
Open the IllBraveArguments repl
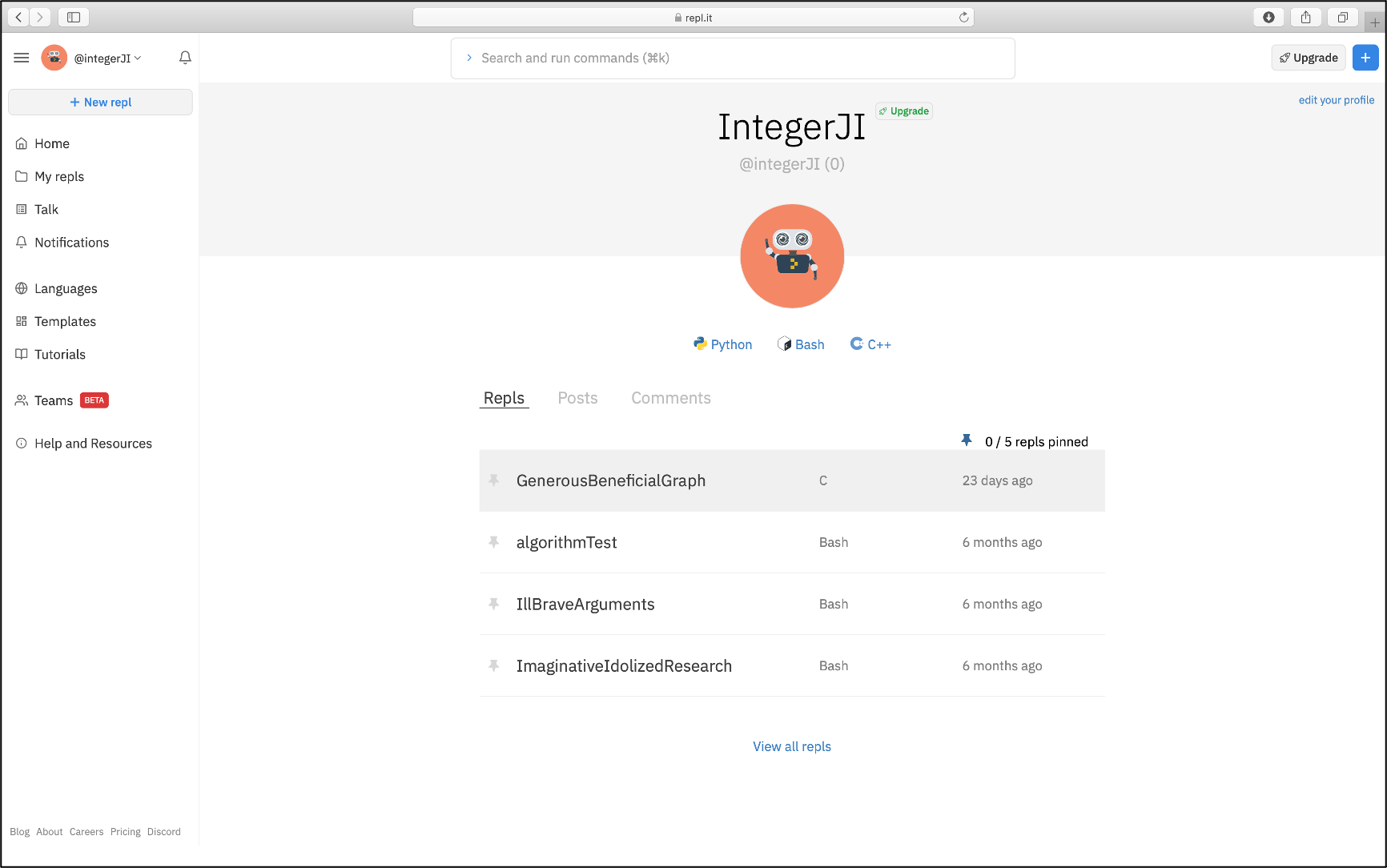point(585,604)
